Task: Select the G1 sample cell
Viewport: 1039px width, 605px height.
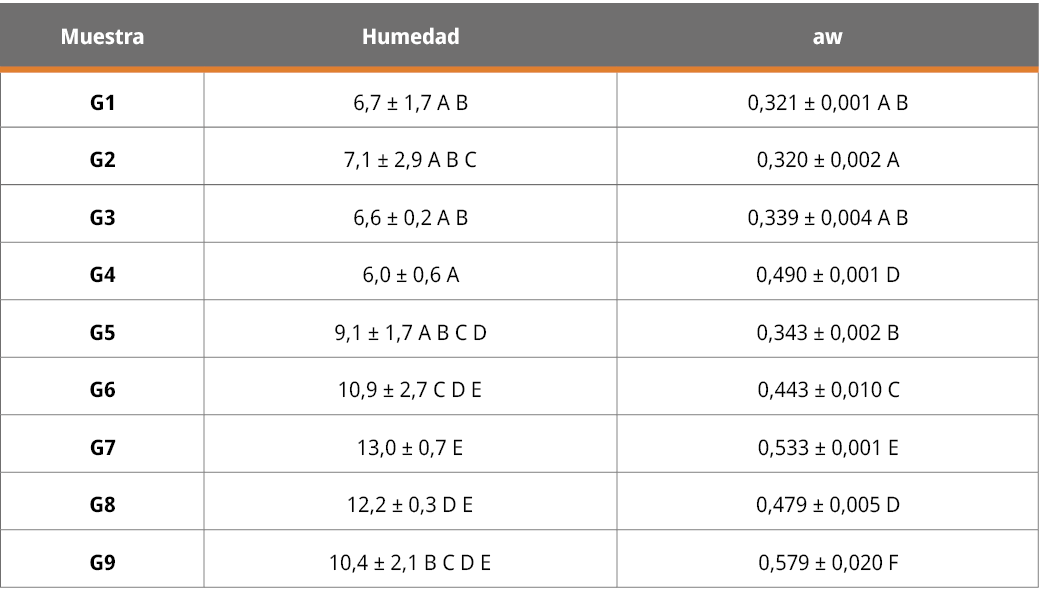Action: [102, 102]
